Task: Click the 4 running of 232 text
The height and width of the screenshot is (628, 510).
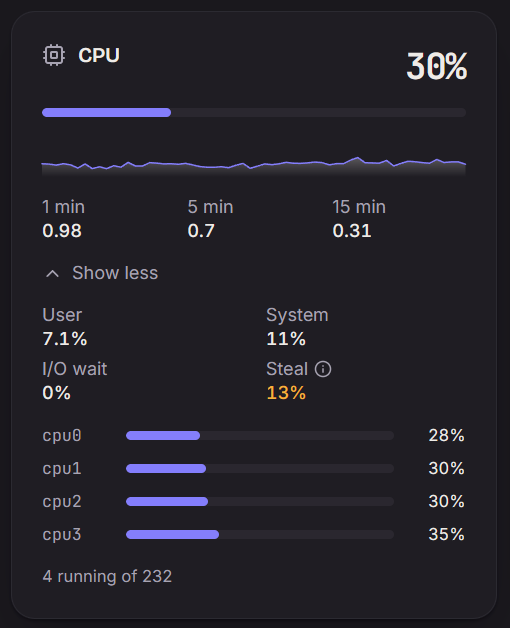Action: 107,576
